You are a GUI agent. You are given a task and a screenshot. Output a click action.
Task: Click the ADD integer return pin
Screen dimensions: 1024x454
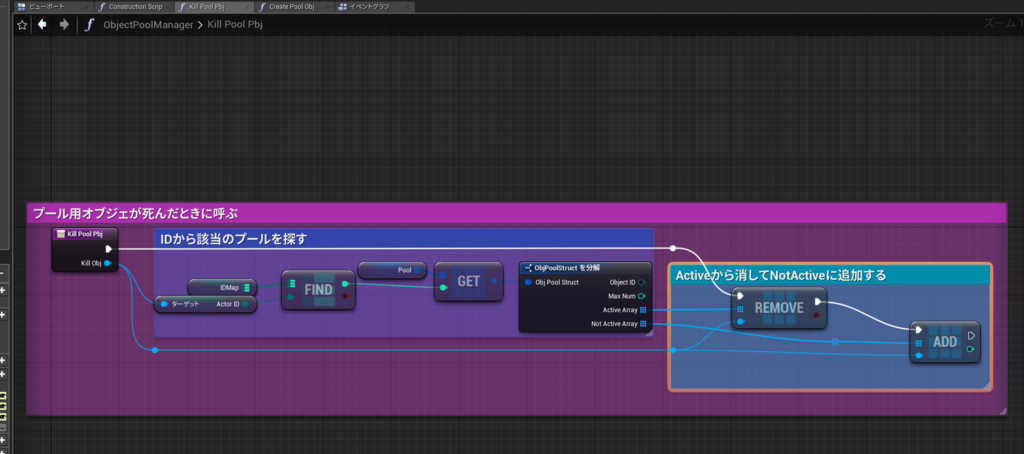pyautogui.click(x=970, y=349)
